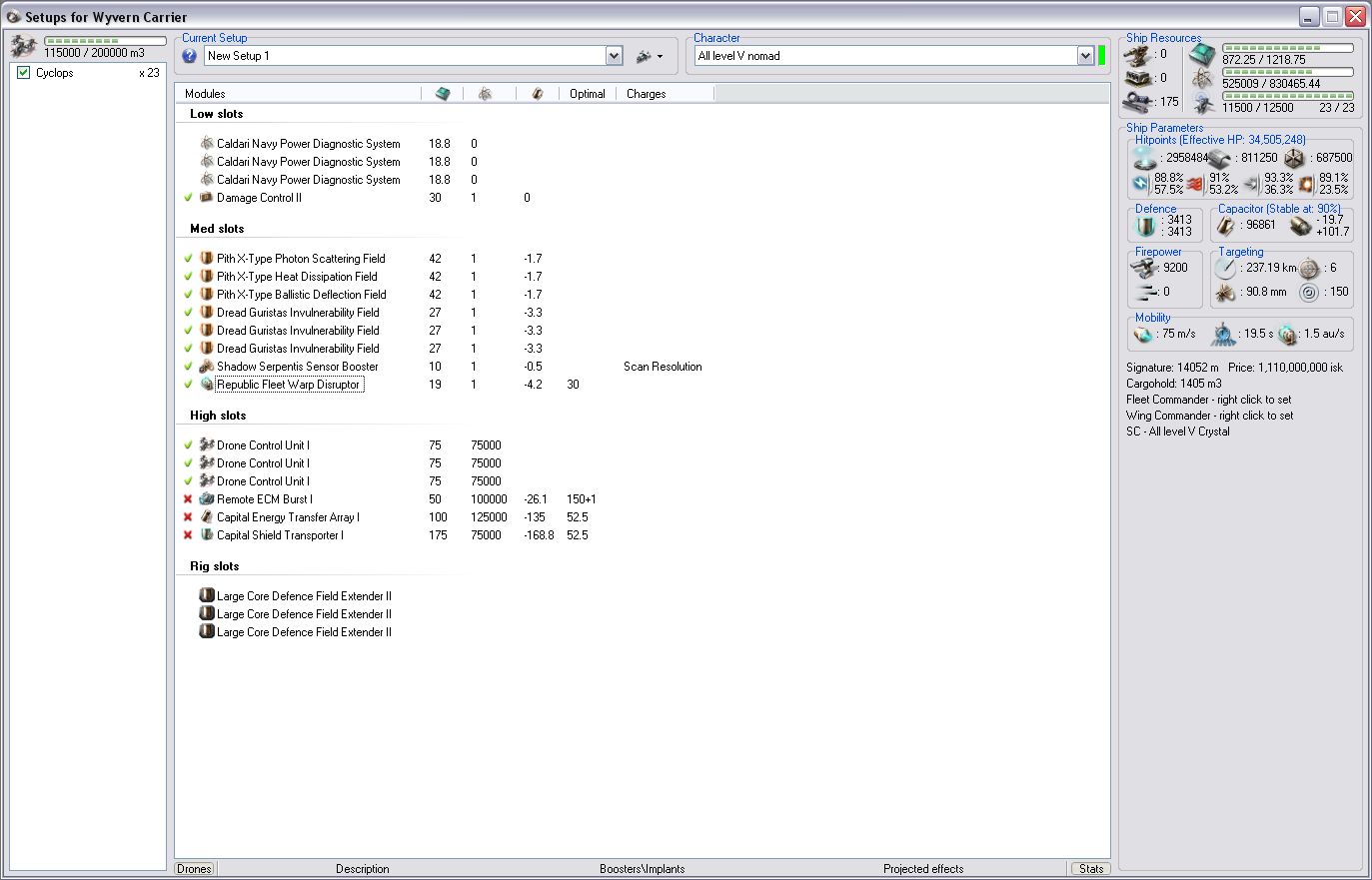
Task: Select the Scan Resolution charge cell
Action: pyautogui.click(x=663, y=367)
